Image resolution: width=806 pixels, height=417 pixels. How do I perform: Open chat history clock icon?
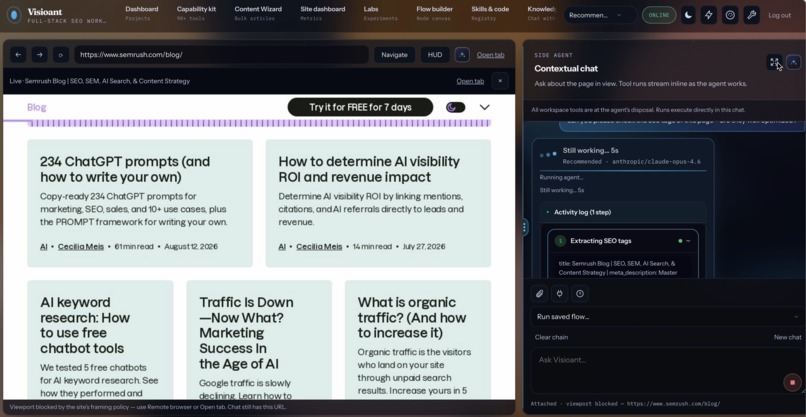(x=580, y=294)
